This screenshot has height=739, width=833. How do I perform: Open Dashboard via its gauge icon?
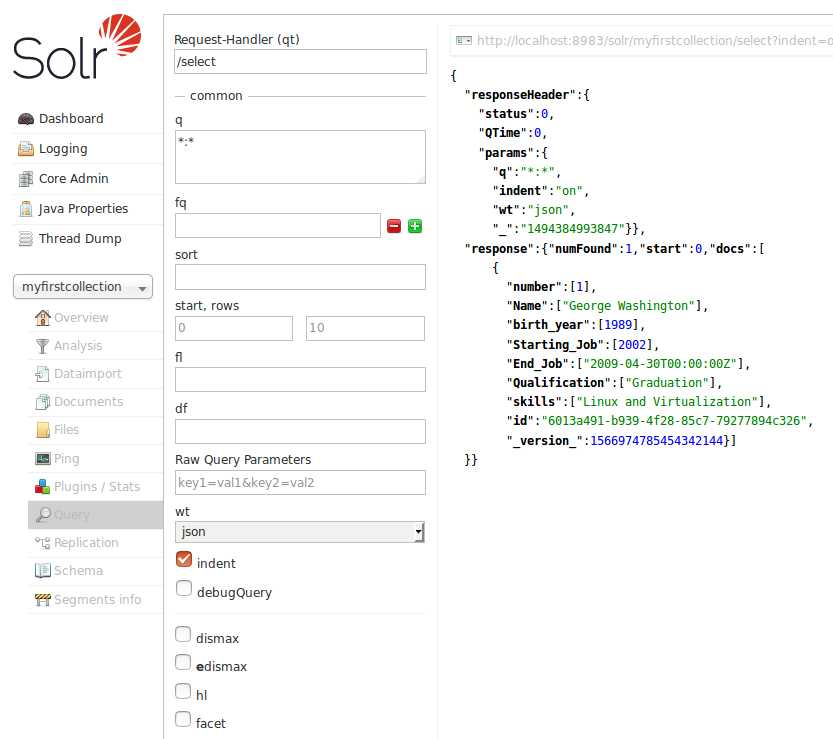point(26,119)
